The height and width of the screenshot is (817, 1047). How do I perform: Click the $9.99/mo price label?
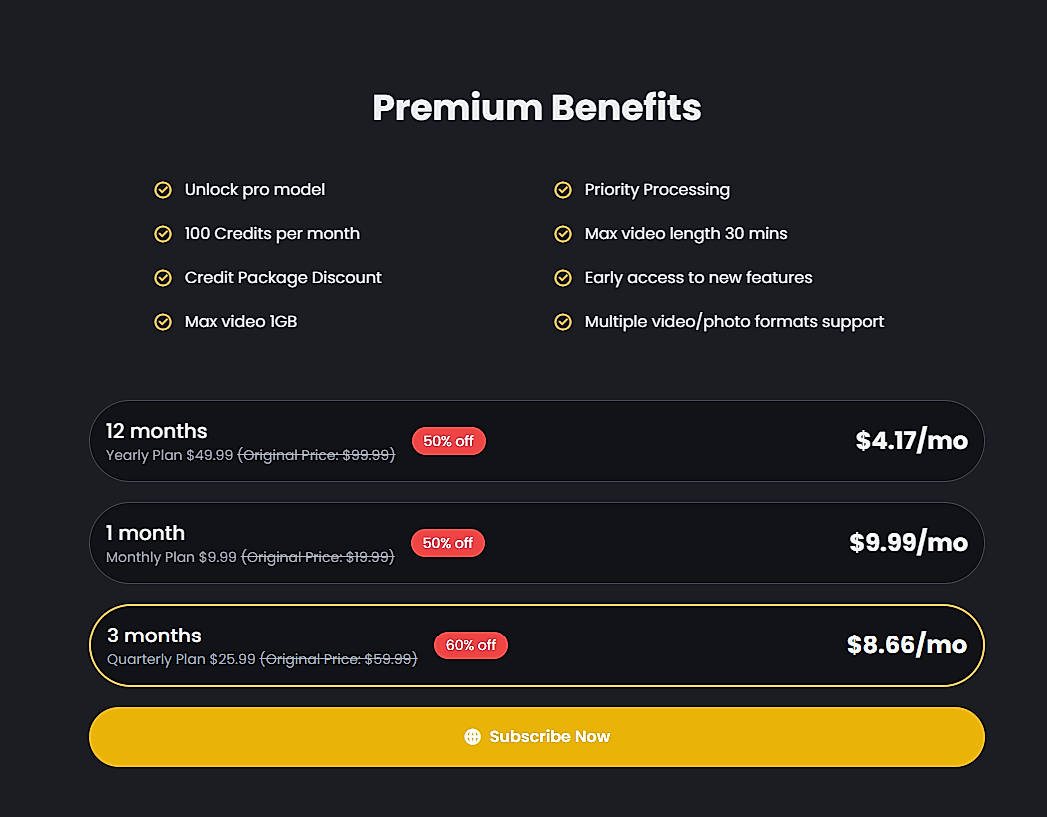(x=908, y=543)
